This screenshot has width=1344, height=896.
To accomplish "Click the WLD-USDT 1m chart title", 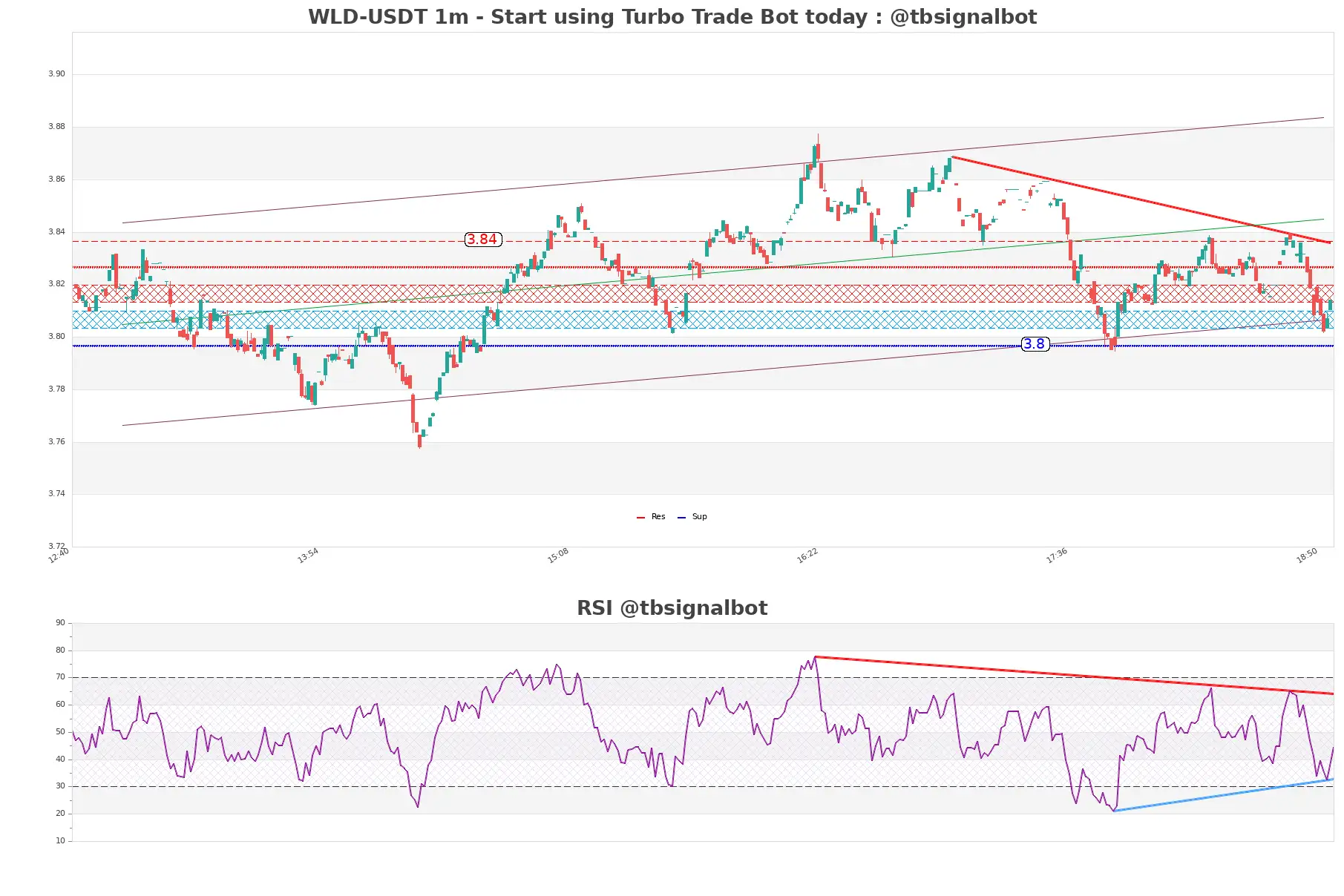I will pyautogui.click(x=672, y=16).
